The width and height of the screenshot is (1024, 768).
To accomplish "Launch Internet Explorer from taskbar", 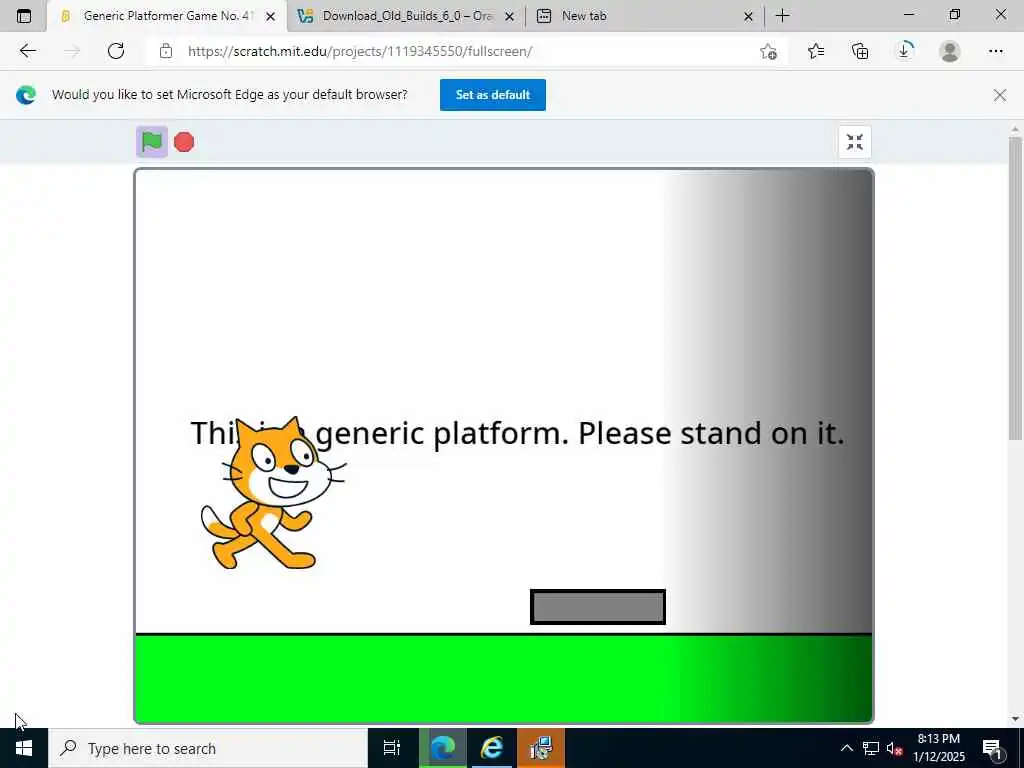I will click(492, 748).
